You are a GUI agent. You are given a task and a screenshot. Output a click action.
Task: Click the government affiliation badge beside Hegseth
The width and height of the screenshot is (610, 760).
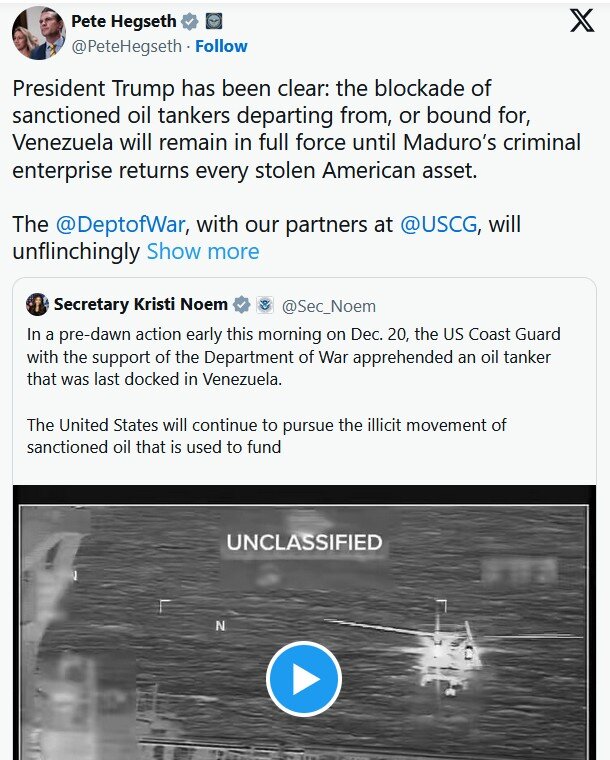[212, 21]
